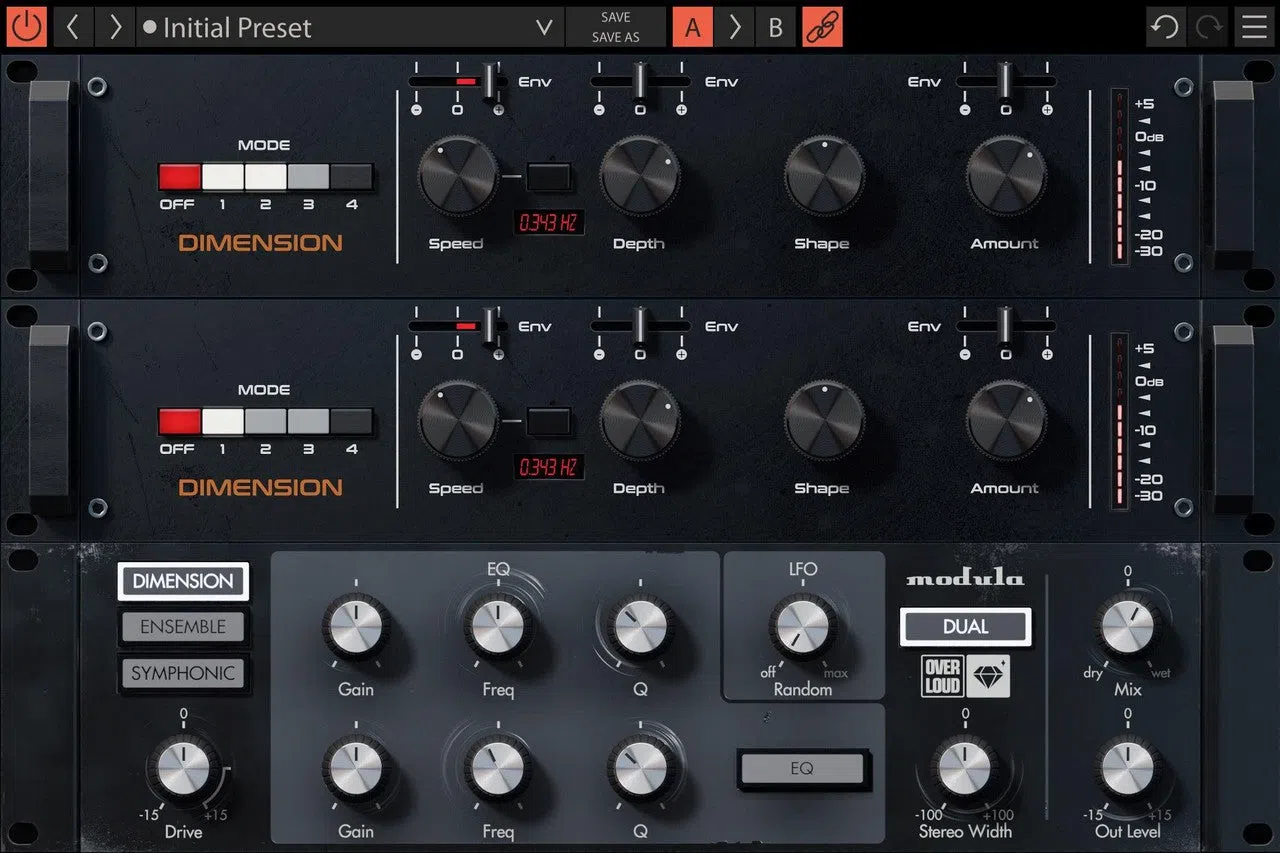Viewport: 1280px width, 853px height.
Task: Click the top unit Depth knob
Action: [640, 176]
